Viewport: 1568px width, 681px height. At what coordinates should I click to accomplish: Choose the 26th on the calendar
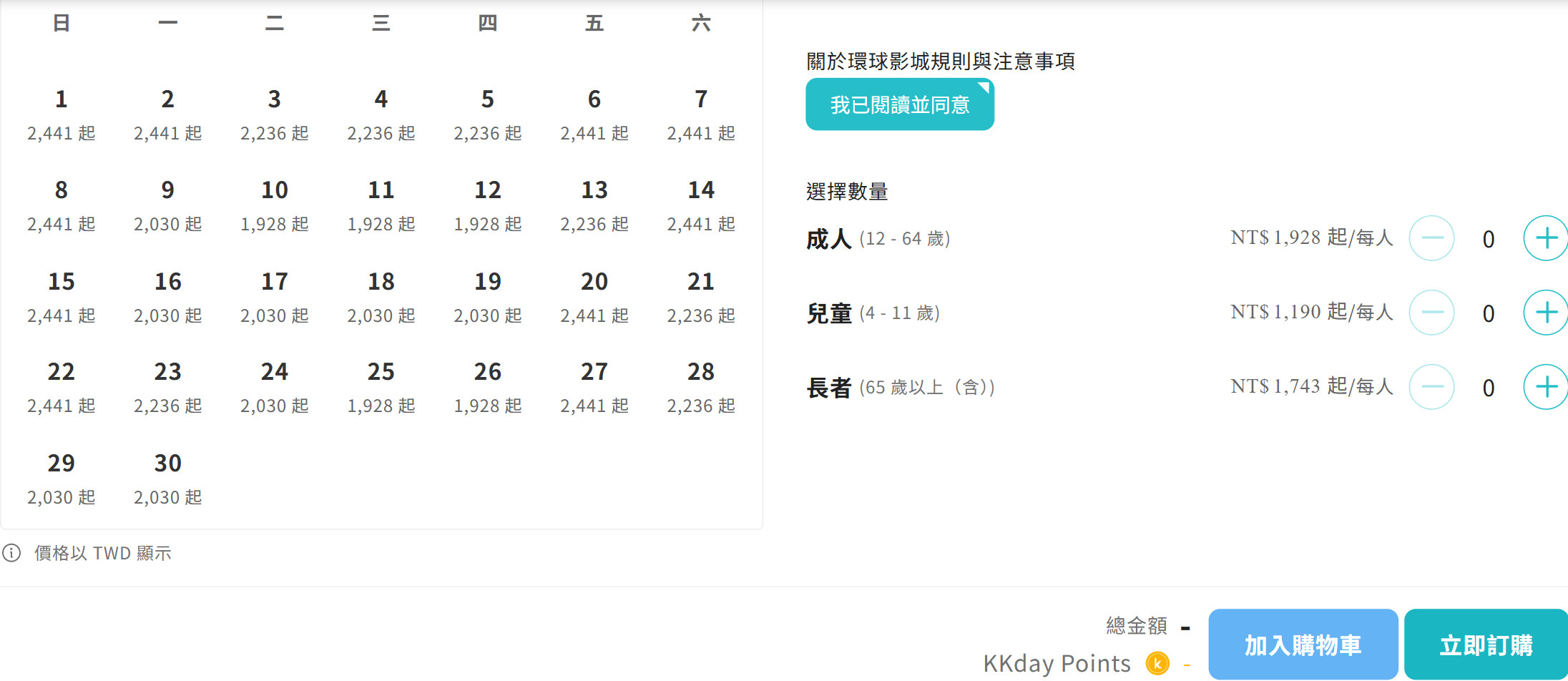click(488, 387)
